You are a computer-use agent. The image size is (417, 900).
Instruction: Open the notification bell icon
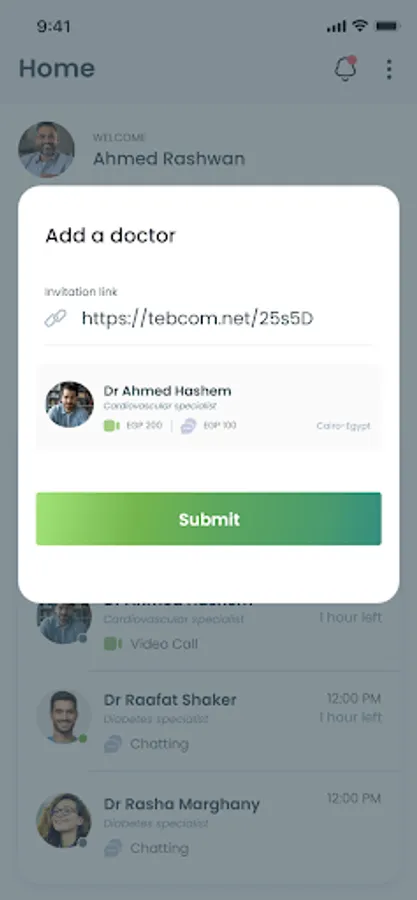[345, 69]
